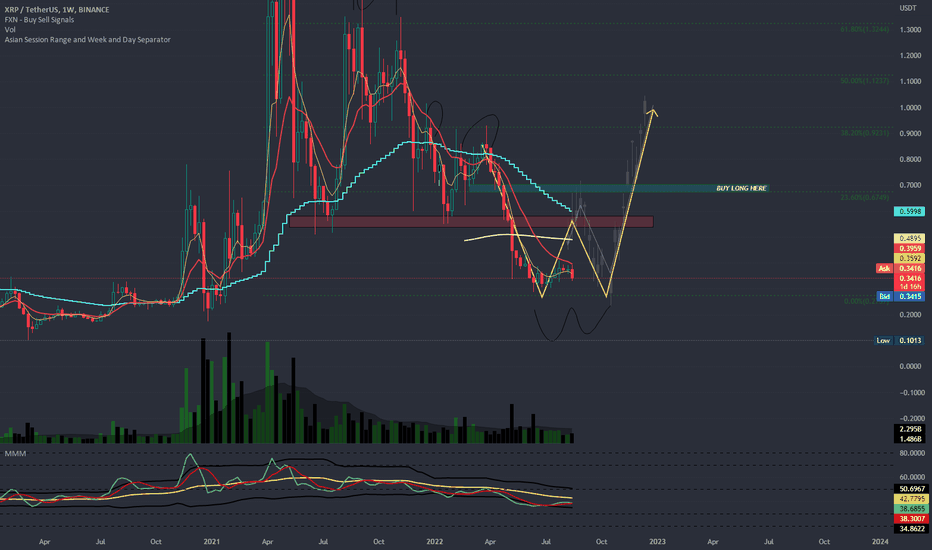Screen dimensions: 932x550
Task: Select the 'FXN - Buy Sell Signals' indicator label
Action: (39, 20)
